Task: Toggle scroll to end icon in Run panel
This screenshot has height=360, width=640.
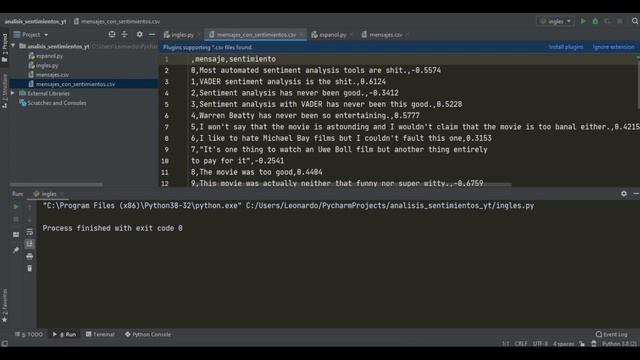Action: coord(29,244)
